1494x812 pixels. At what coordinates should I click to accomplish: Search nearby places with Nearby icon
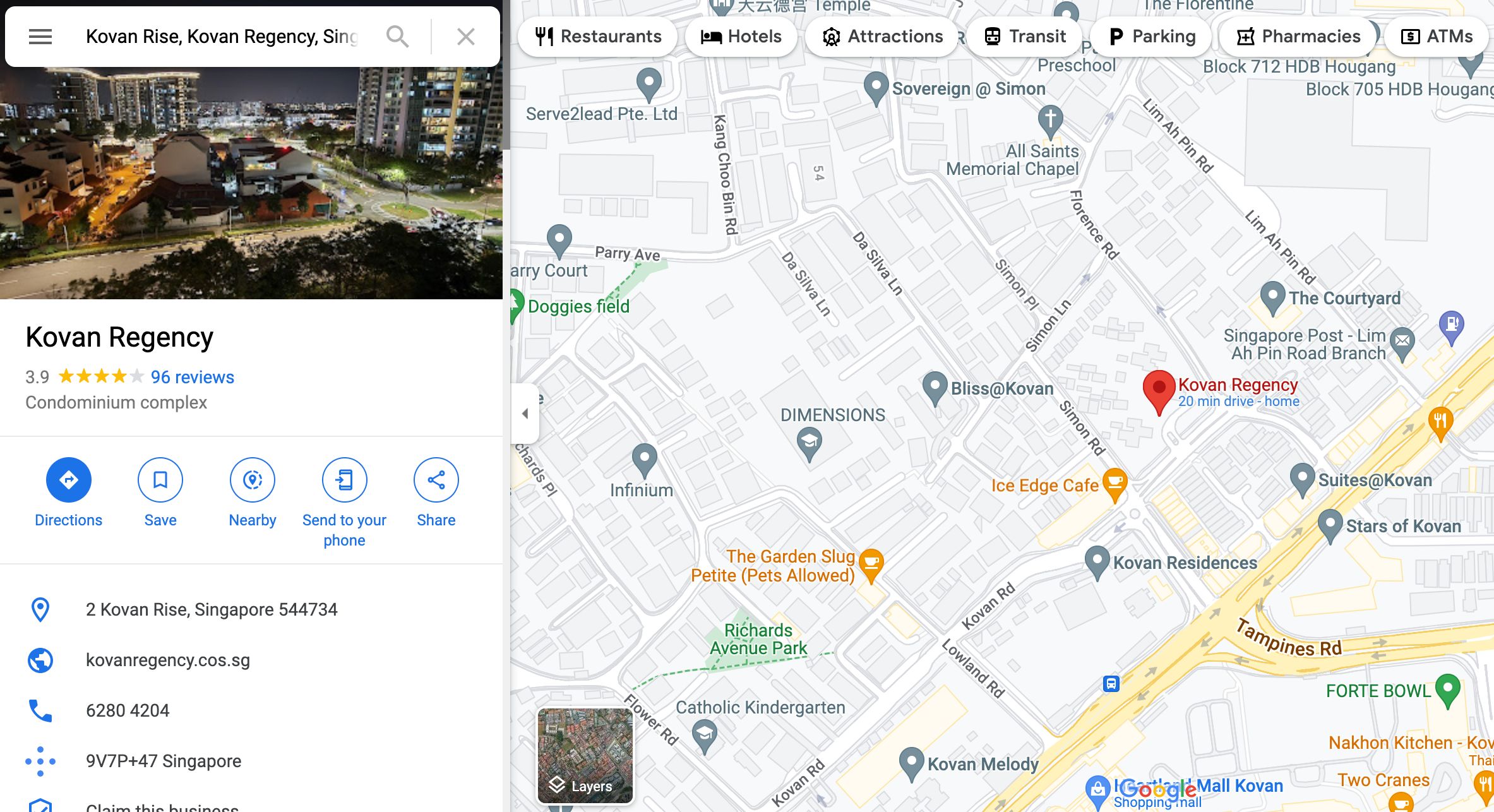coord(253,480)
